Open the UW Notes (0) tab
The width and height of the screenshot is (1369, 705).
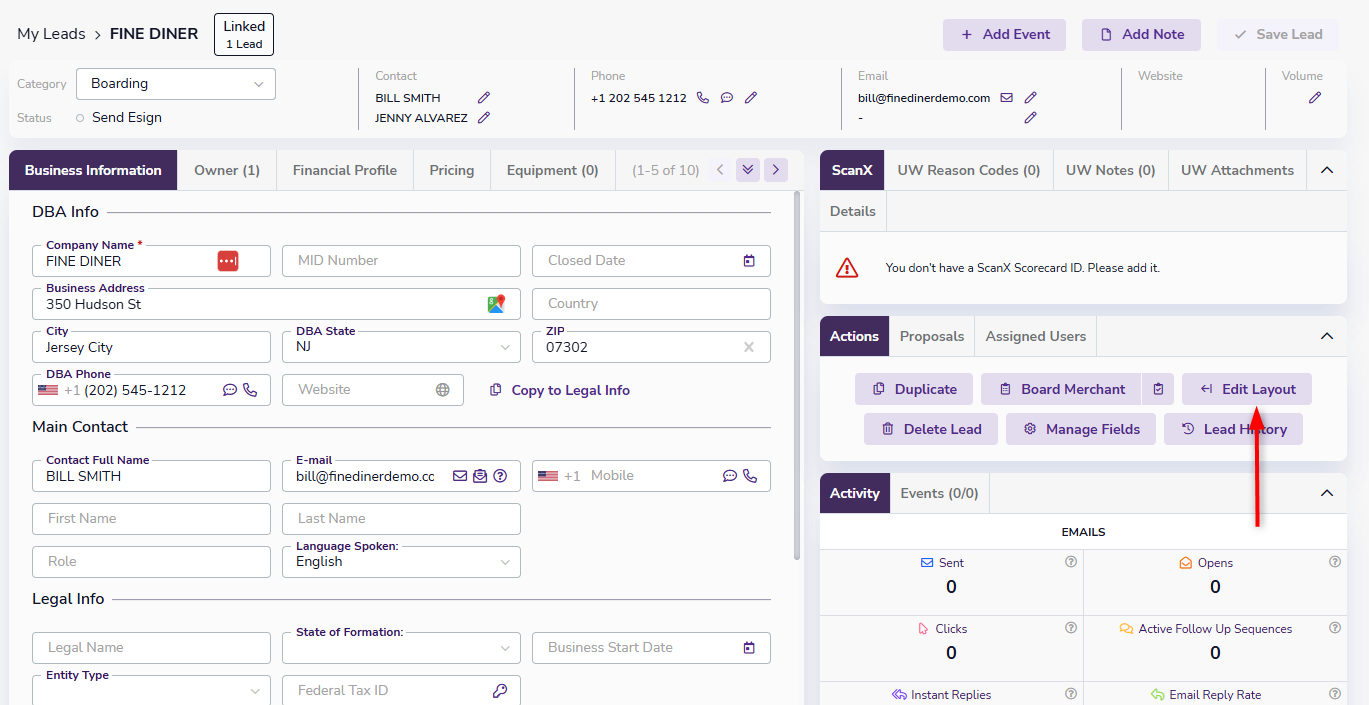(1110, 170)
